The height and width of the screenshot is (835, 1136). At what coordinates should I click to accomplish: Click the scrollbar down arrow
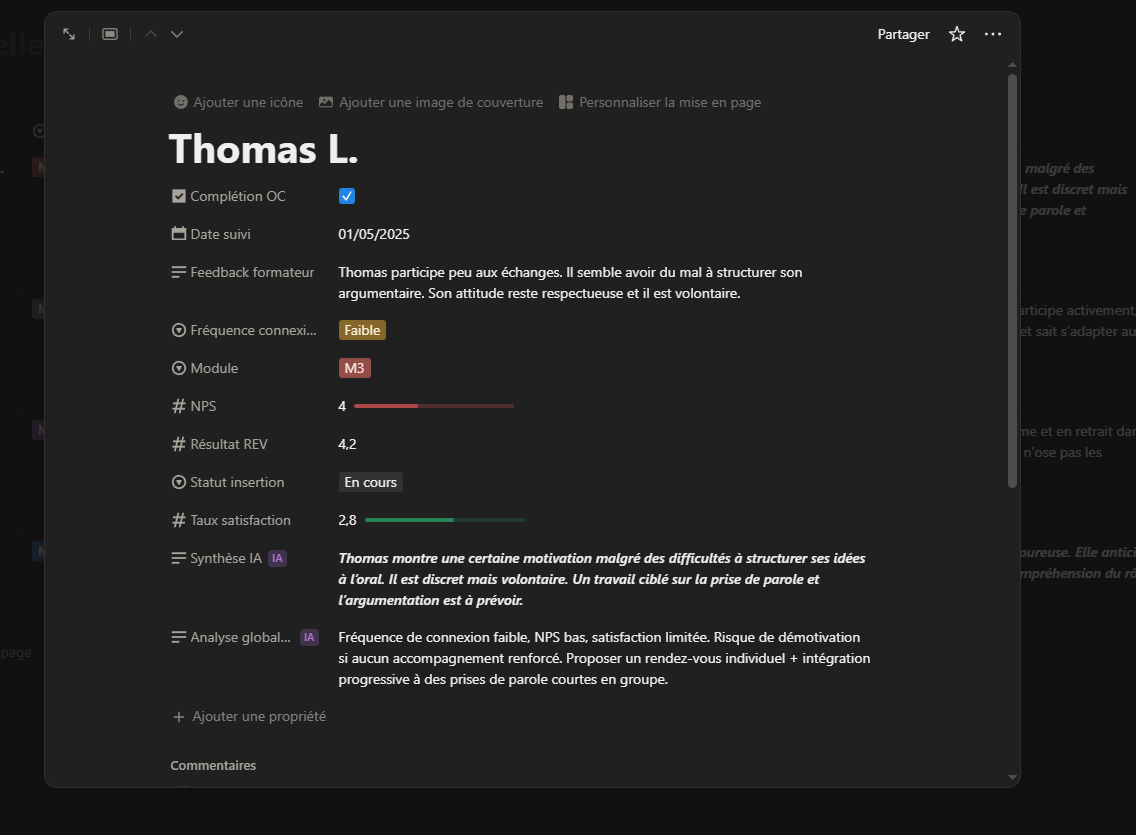[1012, 777]
